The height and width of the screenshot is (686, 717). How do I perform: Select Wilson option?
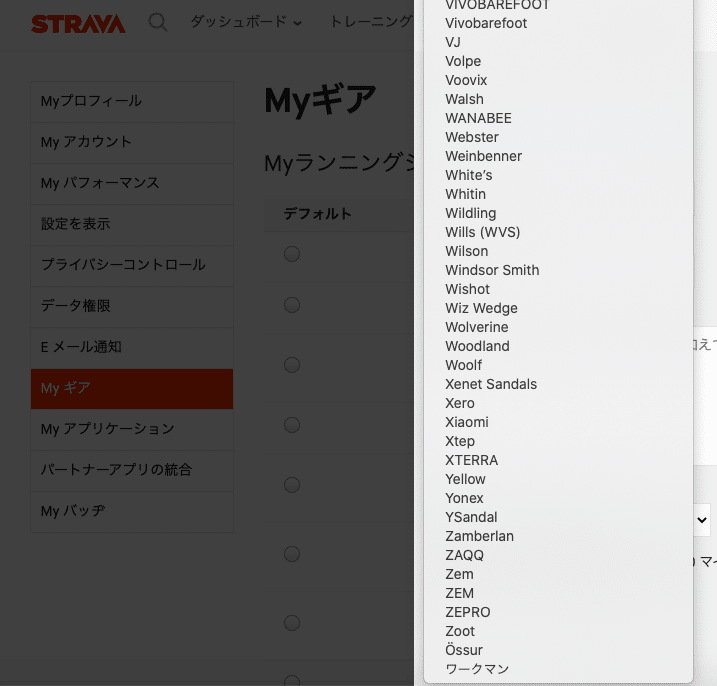(558, 251)
